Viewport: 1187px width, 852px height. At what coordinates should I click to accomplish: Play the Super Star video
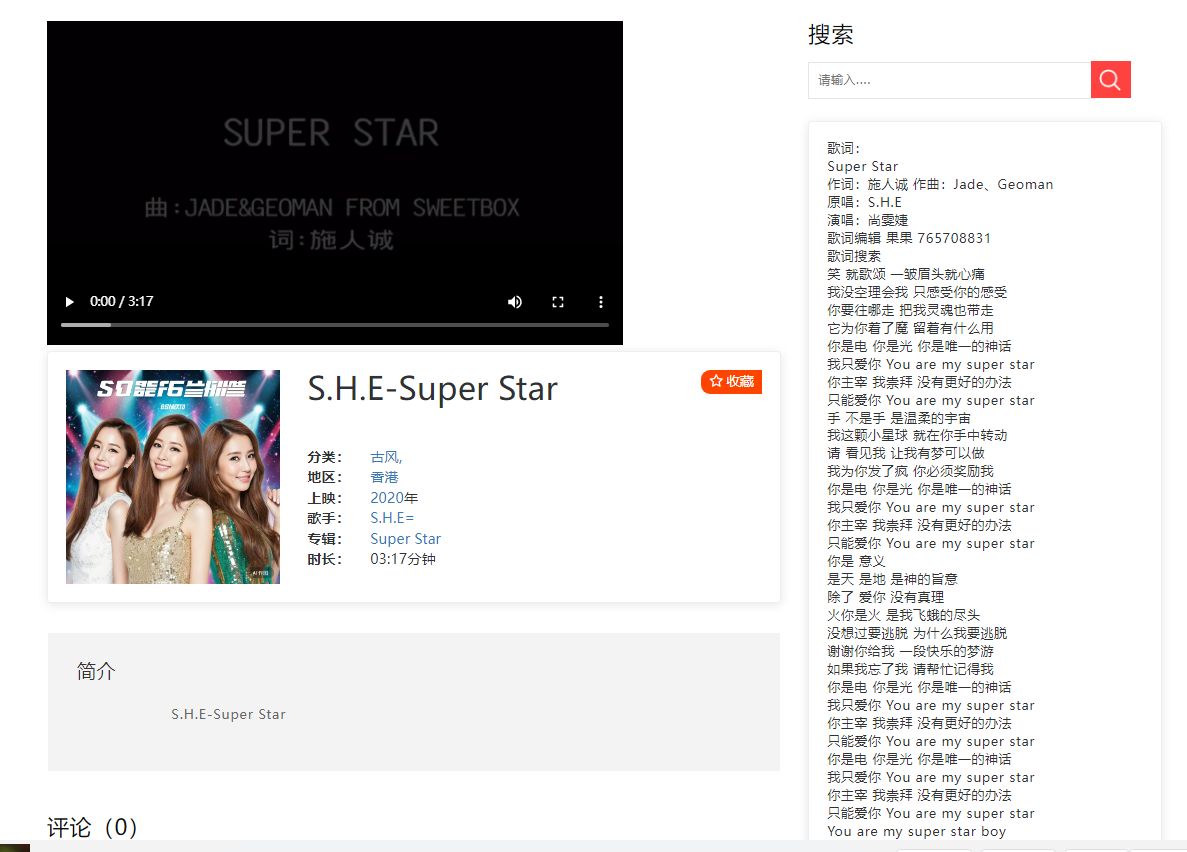(70, 301)
